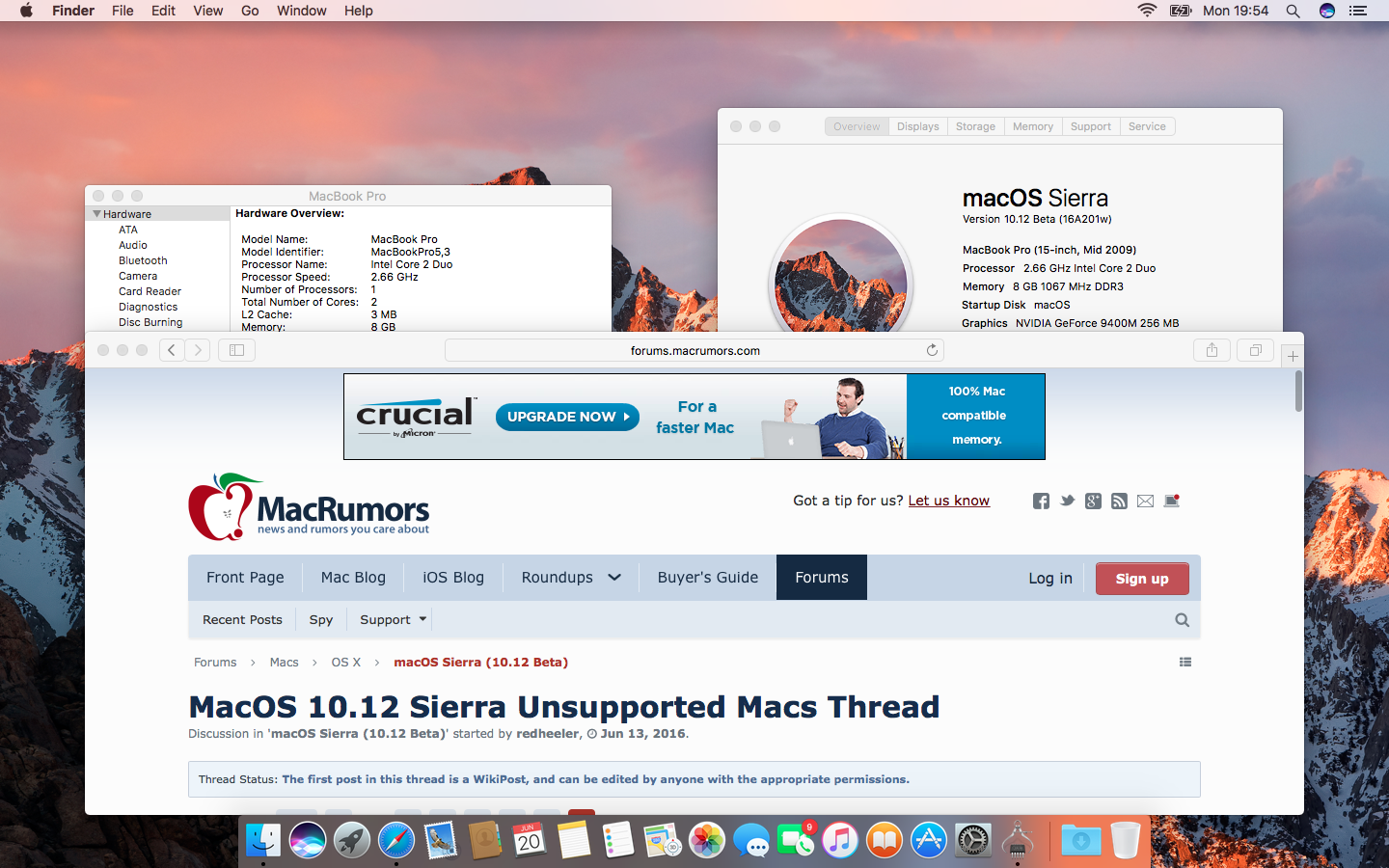The image size is (1389, 868).
Task: Select Card Reader in System Information sidebar
Action: 150,291
